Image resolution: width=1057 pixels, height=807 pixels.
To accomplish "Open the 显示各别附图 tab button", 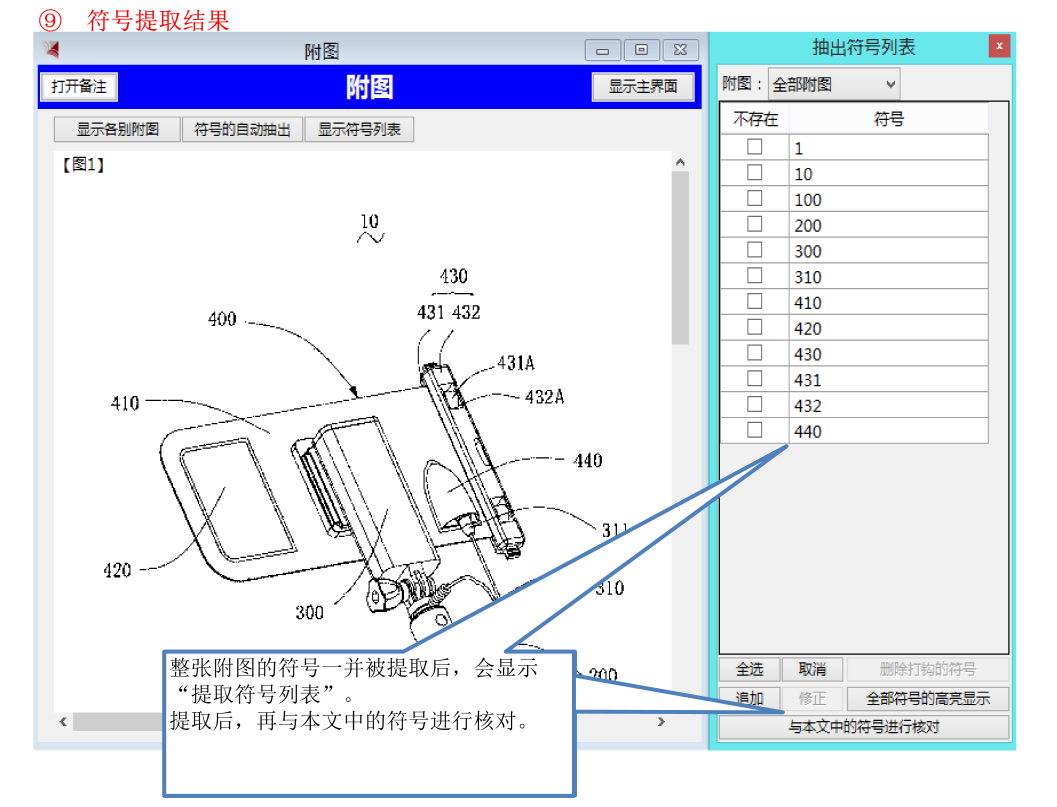I will click(x=117, y=129).
